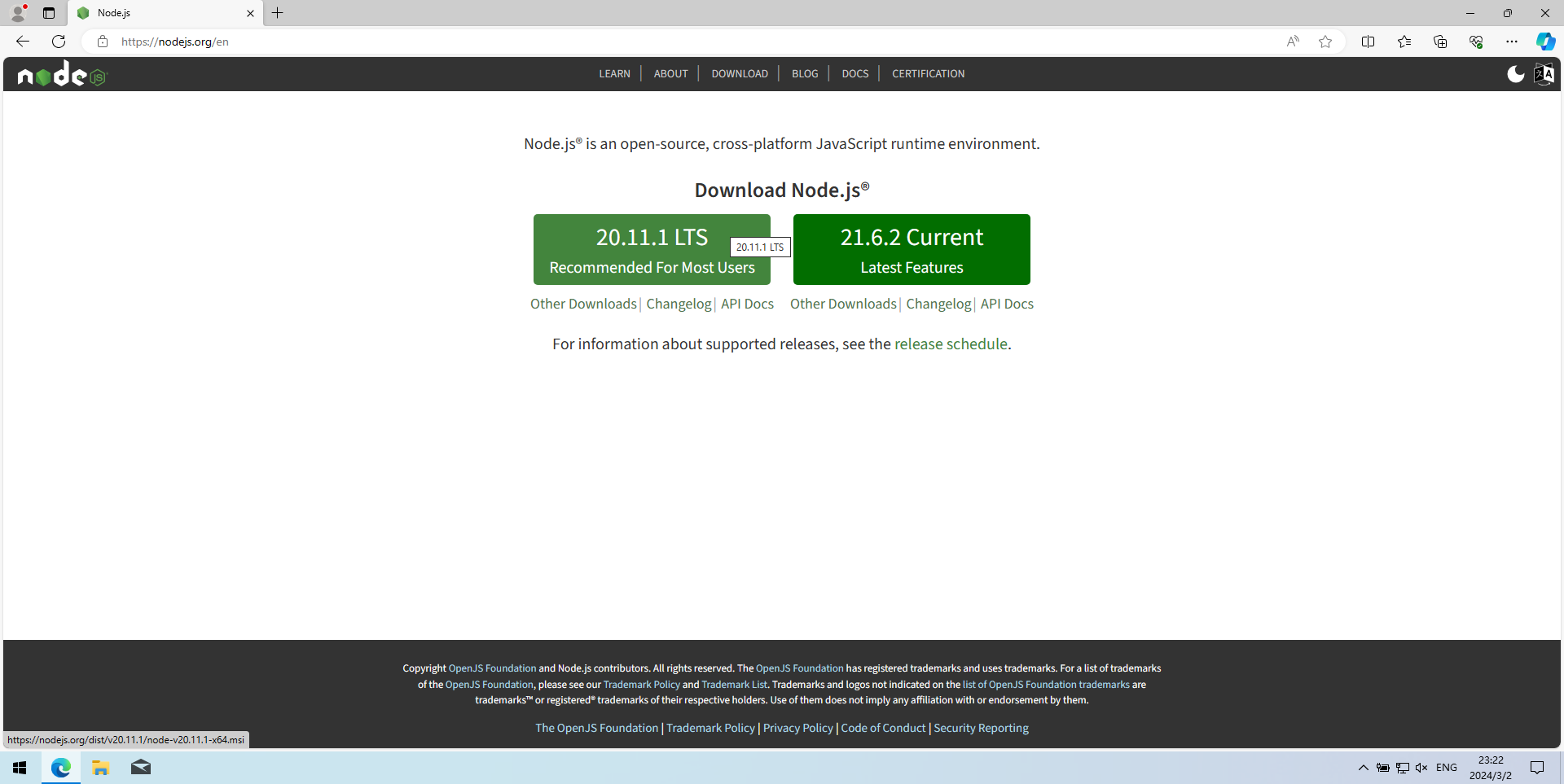Open the tab actions menu icon

coord(49,13)
